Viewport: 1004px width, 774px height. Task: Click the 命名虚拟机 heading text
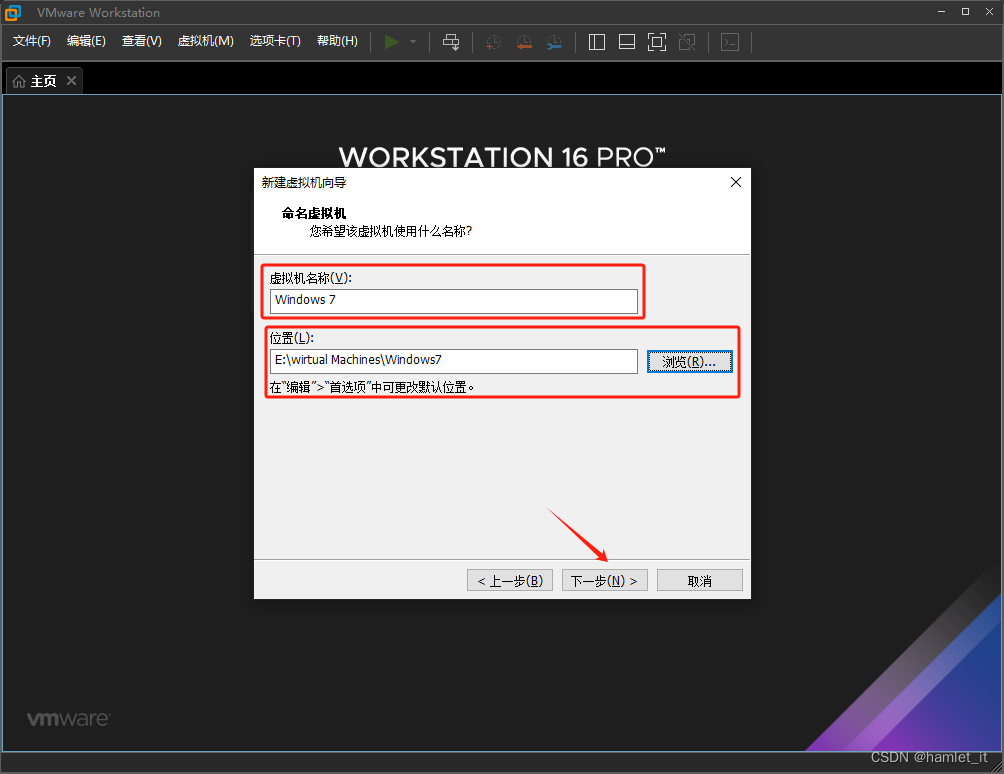coord(314,213)
